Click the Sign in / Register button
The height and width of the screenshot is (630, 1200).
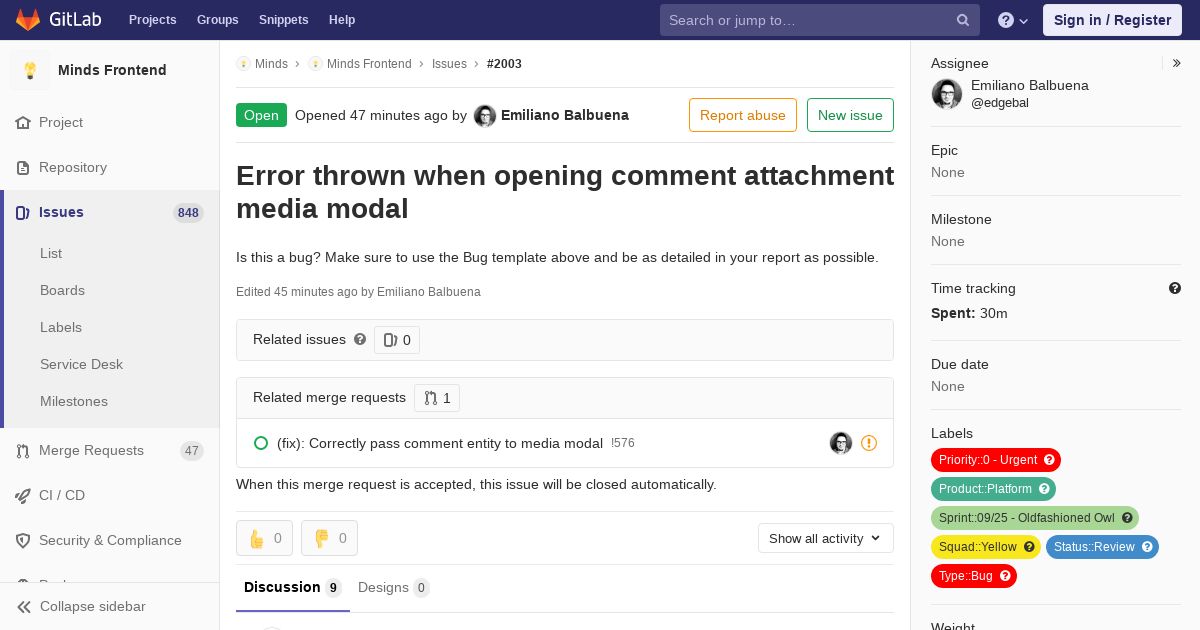pyautogui.click(x=1112, y=20)
